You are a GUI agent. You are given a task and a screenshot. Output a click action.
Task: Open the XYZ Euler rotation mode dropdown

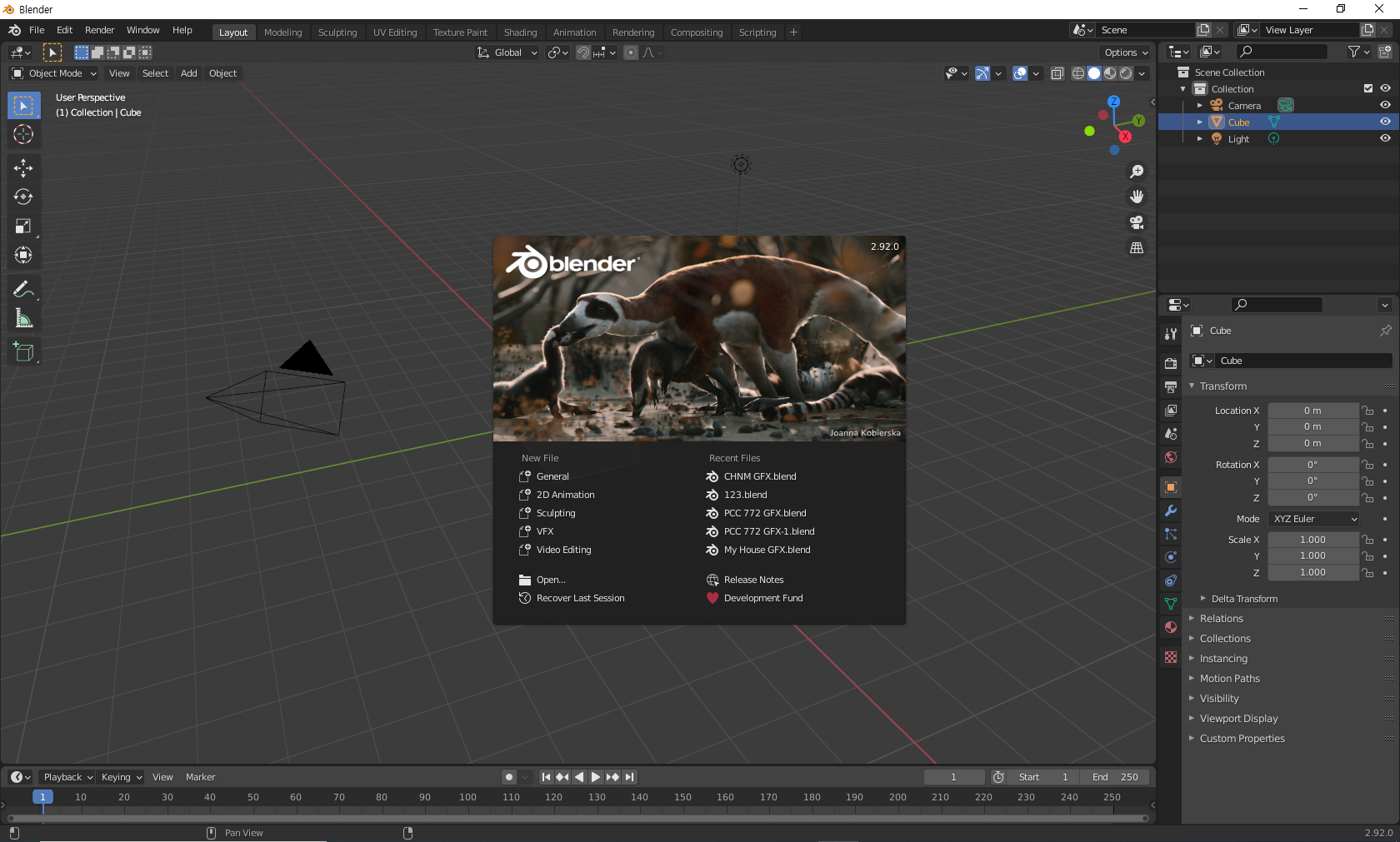pos(1313,519)
